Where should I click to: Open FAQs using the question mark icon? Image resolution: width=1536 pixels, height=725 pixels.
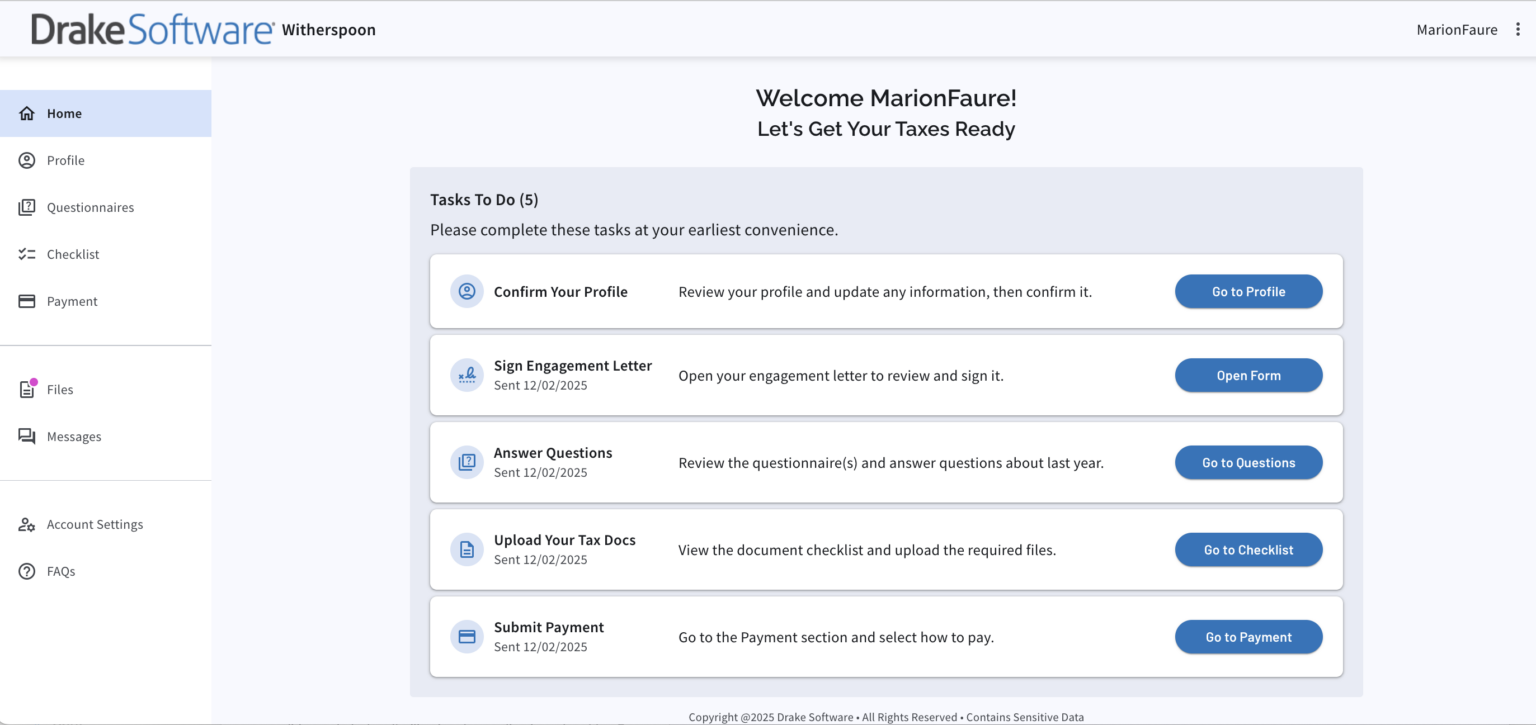point(28,571)
